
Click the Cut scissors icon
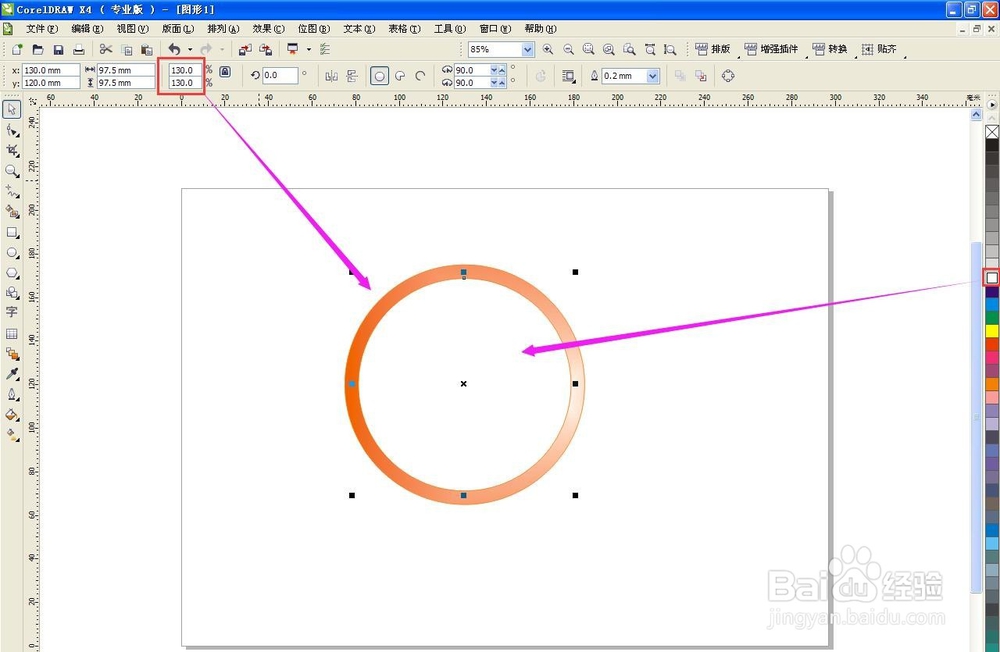point(106,49)
